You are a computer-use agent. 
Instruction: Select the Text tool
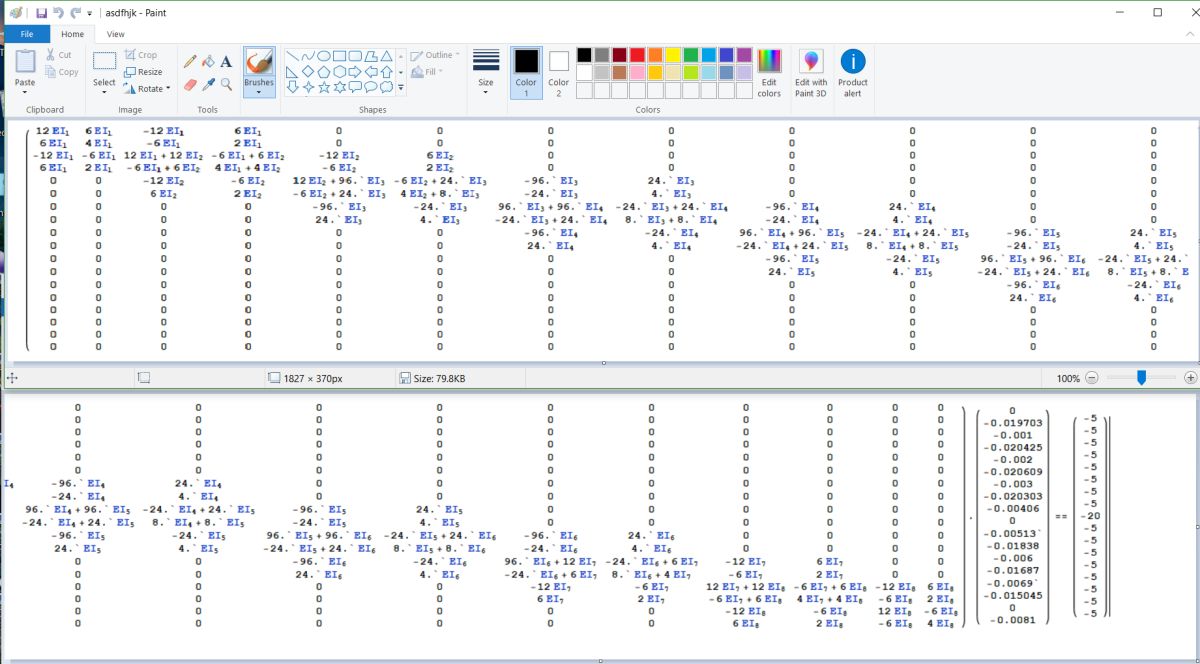coord(226,61)
